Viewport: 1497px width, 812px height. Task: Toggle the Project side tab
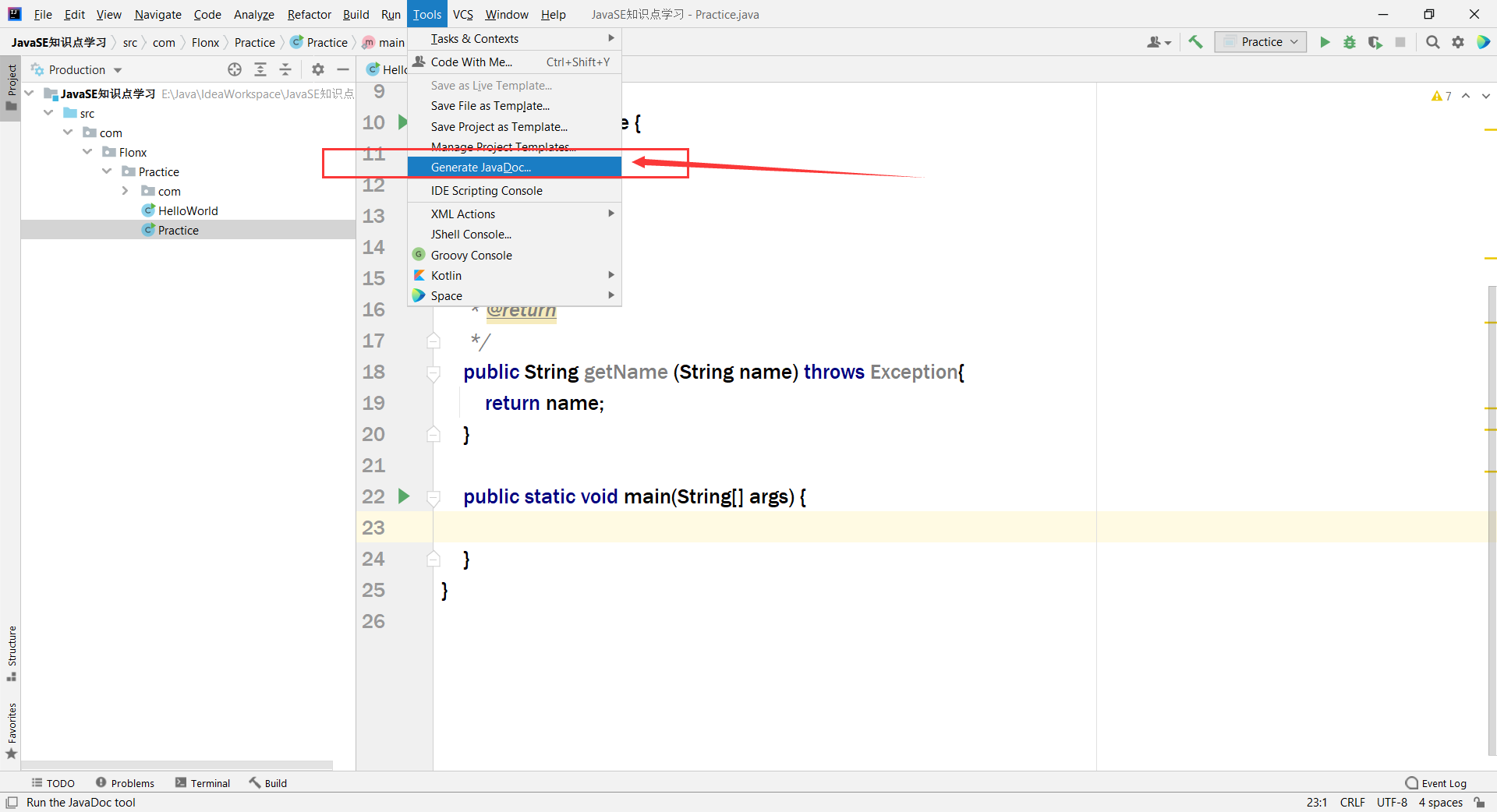coord(11,88)
